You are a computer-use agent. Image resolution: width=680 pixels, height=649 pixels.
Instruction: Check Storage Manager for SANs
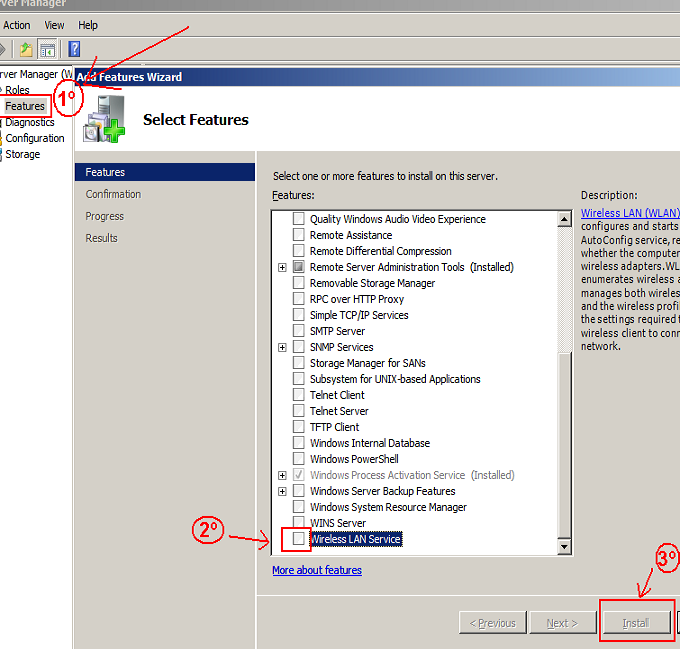298,362
